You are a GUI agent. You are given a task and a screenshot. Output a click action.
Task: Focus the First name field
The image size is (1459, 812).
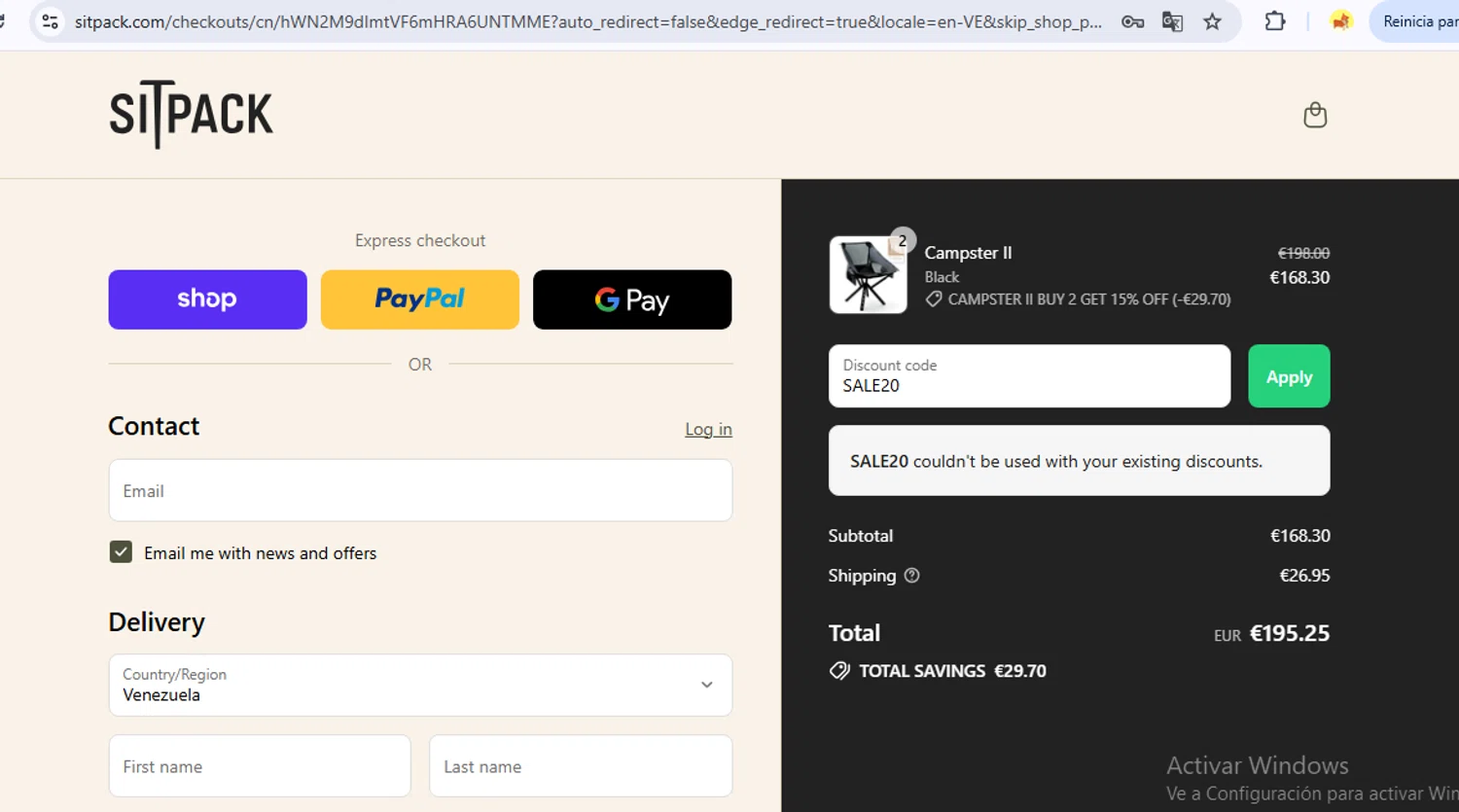pyautogui.click(x=260, y=766)
